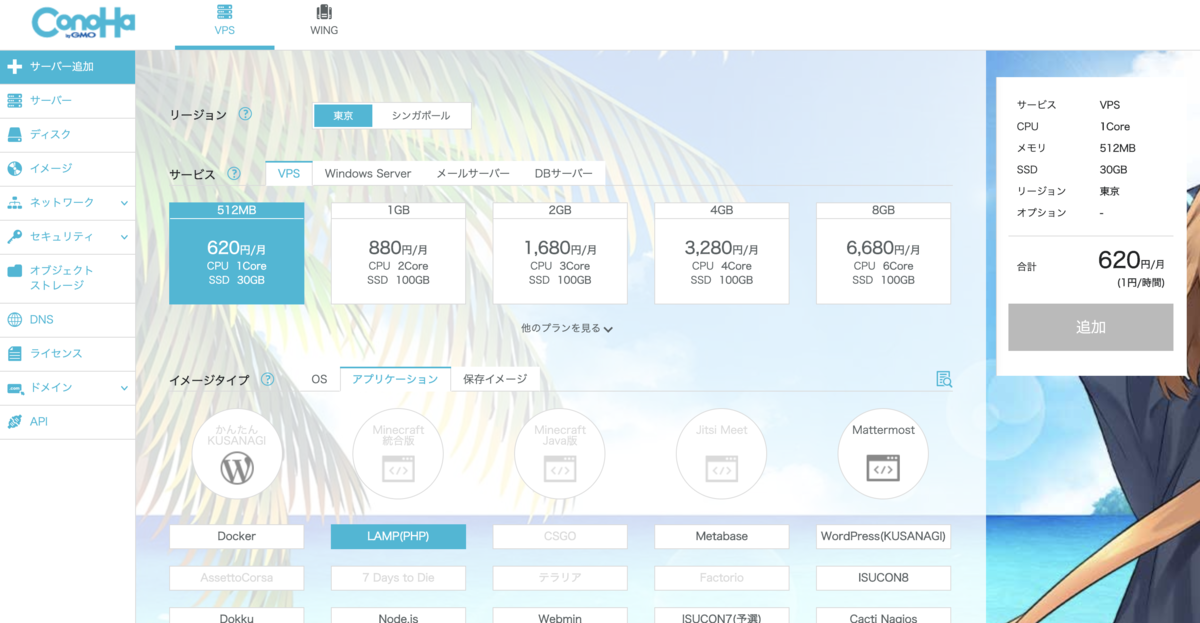Screen dimensions: 1200x623
Task: Click the ドメイン icon in sidebar
Action: pyautogui.click(x=14, y=388)
